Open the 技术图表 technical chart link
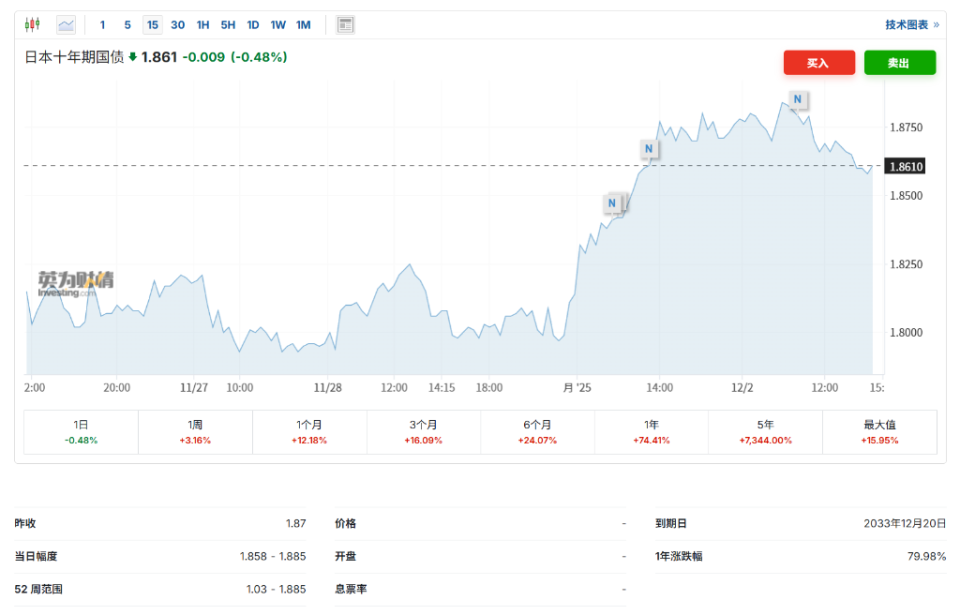 pos(911,24)
